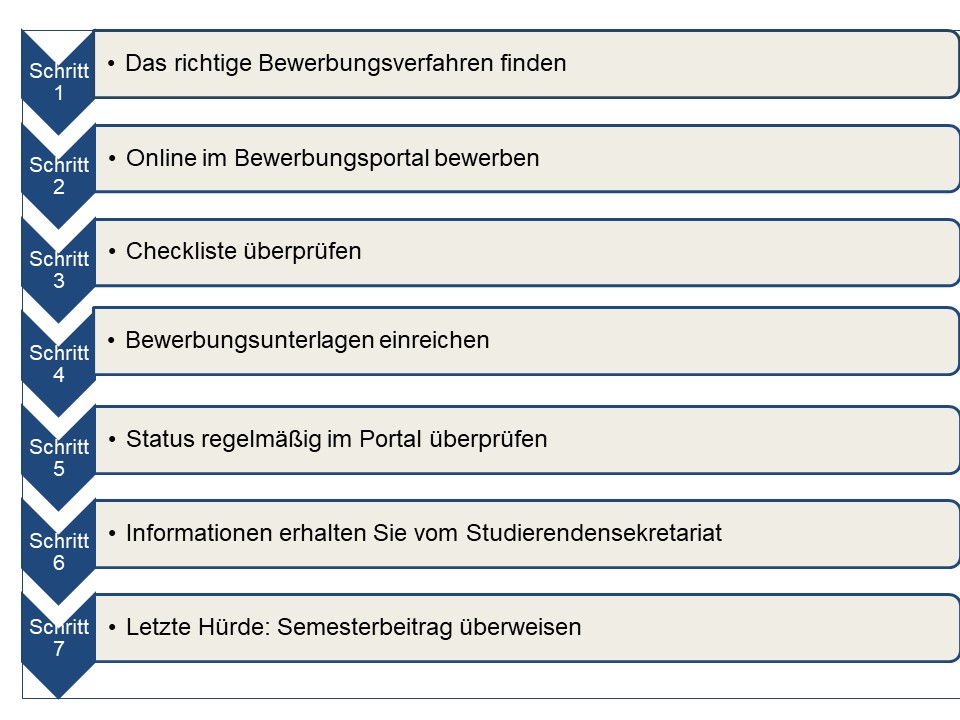
Task: Click the word 'Studierendensekretariat'
Action: click(594, 533)
